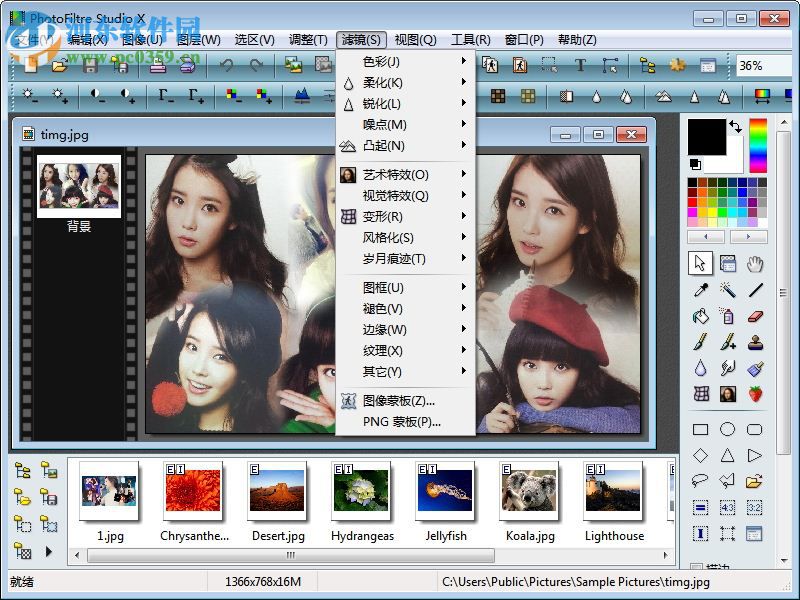Select the Clone Stamp tool
This screenshot has width=800, height=600.
757,343
